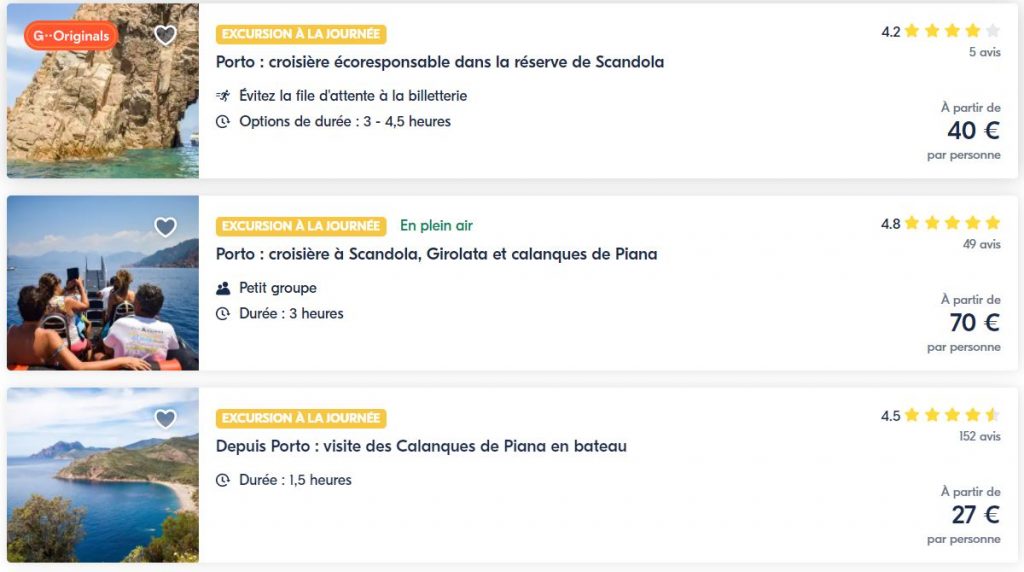Click clock icon beside 3 - 4,5 heures
Viewport: 1024px width, 572px height.
pos(223,122)
